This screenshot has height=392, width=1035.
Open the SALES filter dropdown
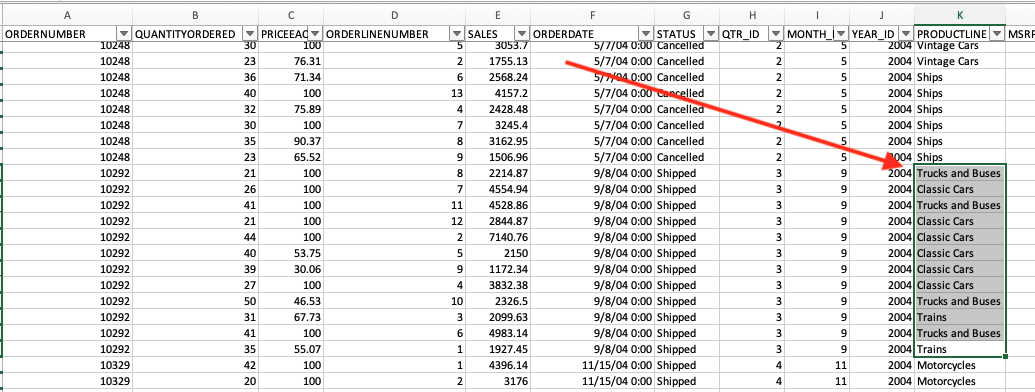tap(521, 34)
